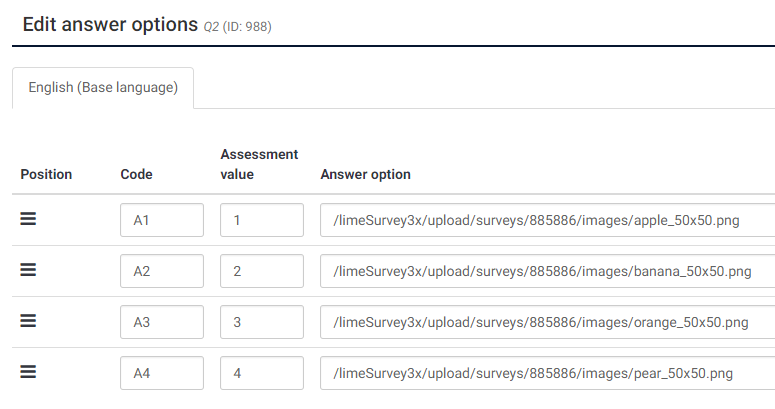The image size is (775, 409).
Task: Click into the A2 code input
Action: 162,271
